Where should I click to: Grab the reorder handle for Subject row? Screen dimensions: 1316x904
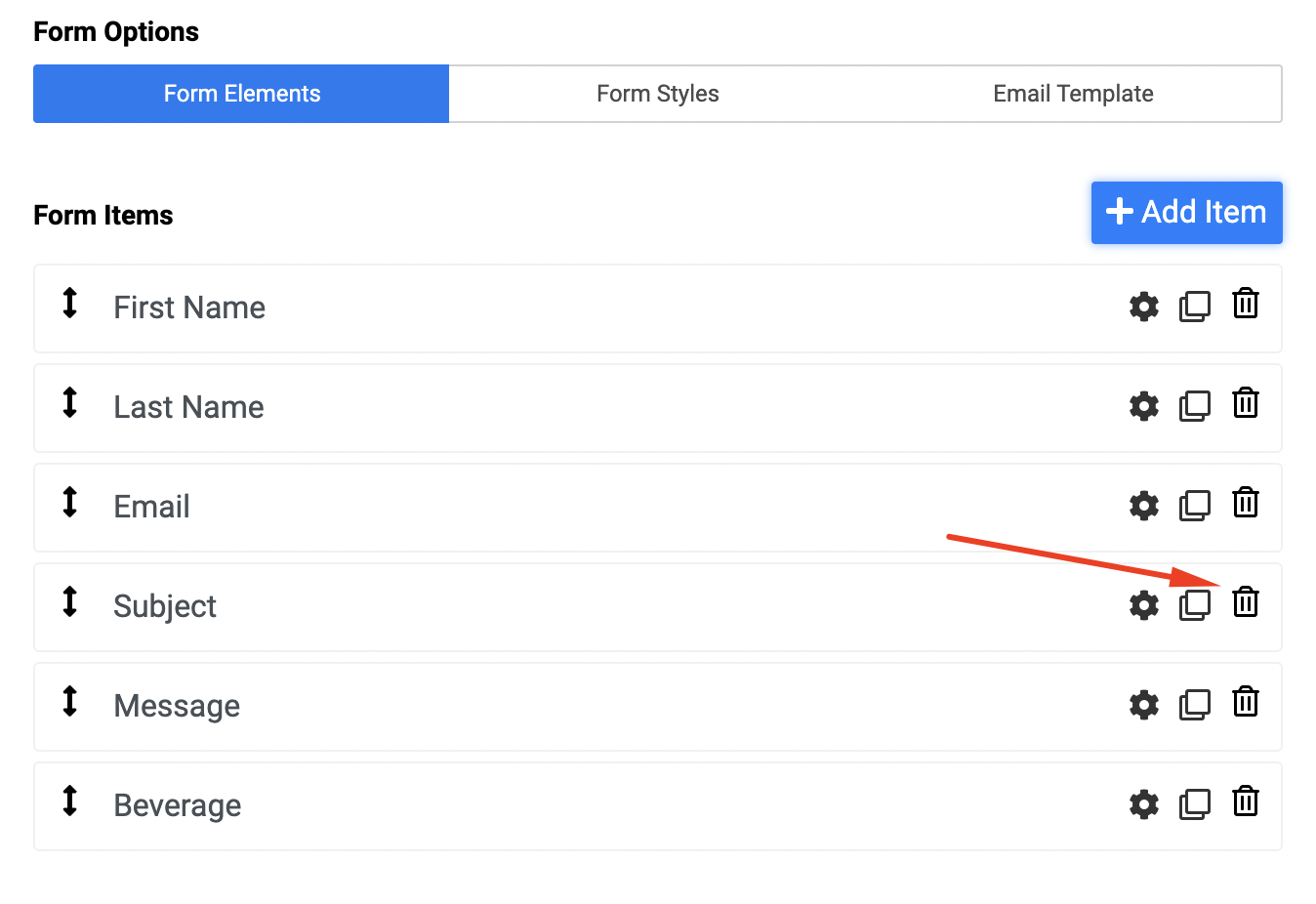pyautogui.click(x=69, y=601)
